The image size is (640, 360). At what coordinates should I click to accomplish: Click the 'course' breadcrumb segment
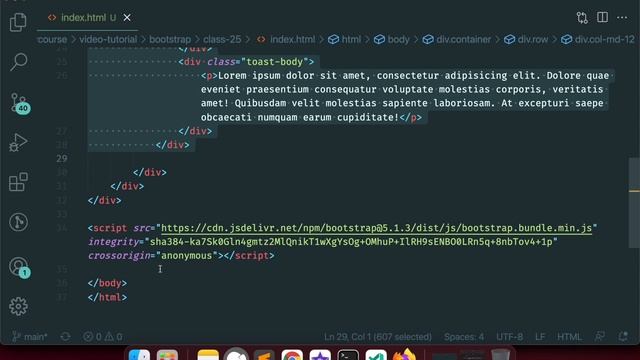point(52,40)
